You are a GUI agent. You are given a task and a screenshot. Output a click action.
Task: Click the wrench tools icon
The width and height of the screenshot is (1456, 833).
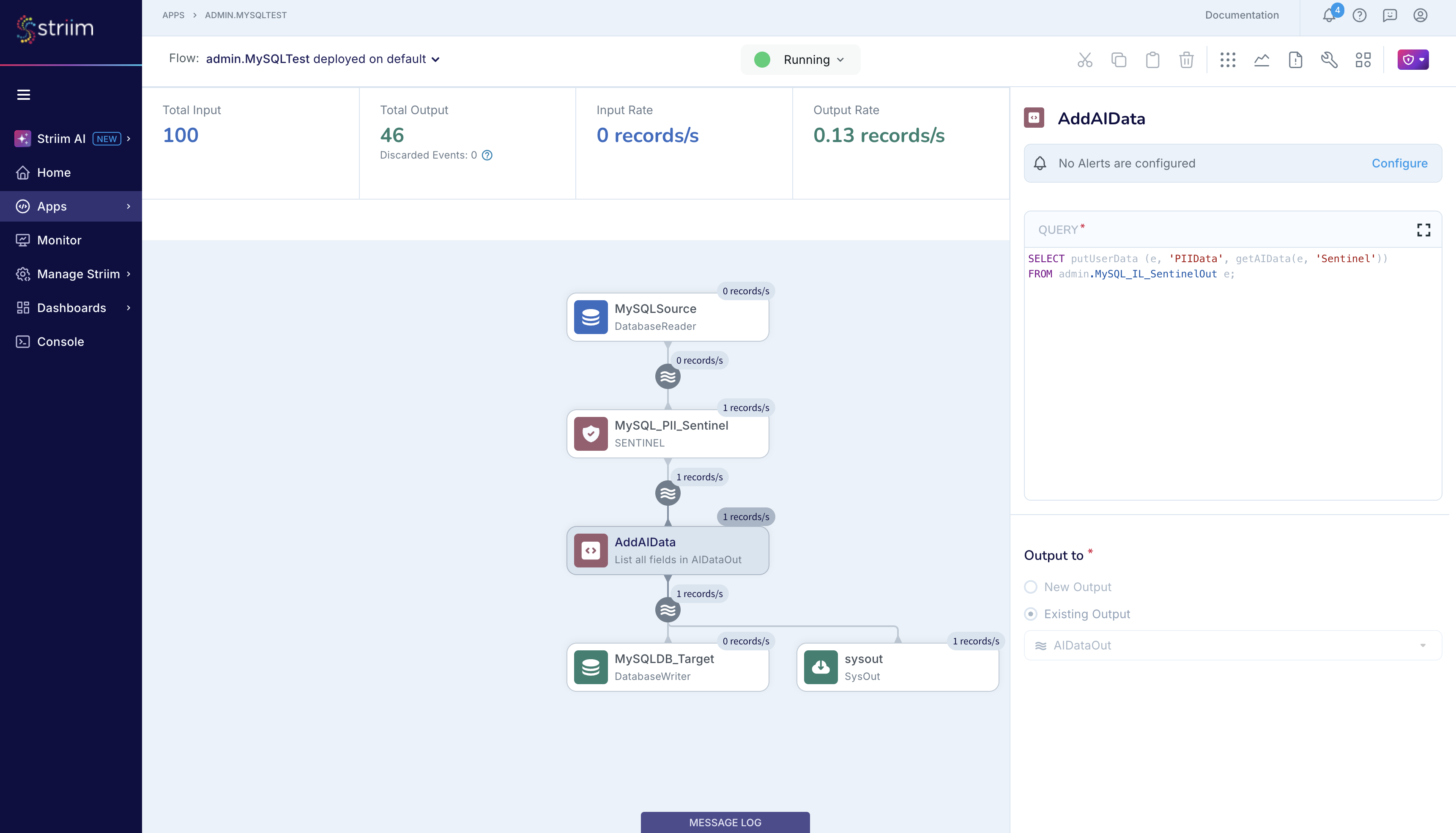pos(1329,60)
